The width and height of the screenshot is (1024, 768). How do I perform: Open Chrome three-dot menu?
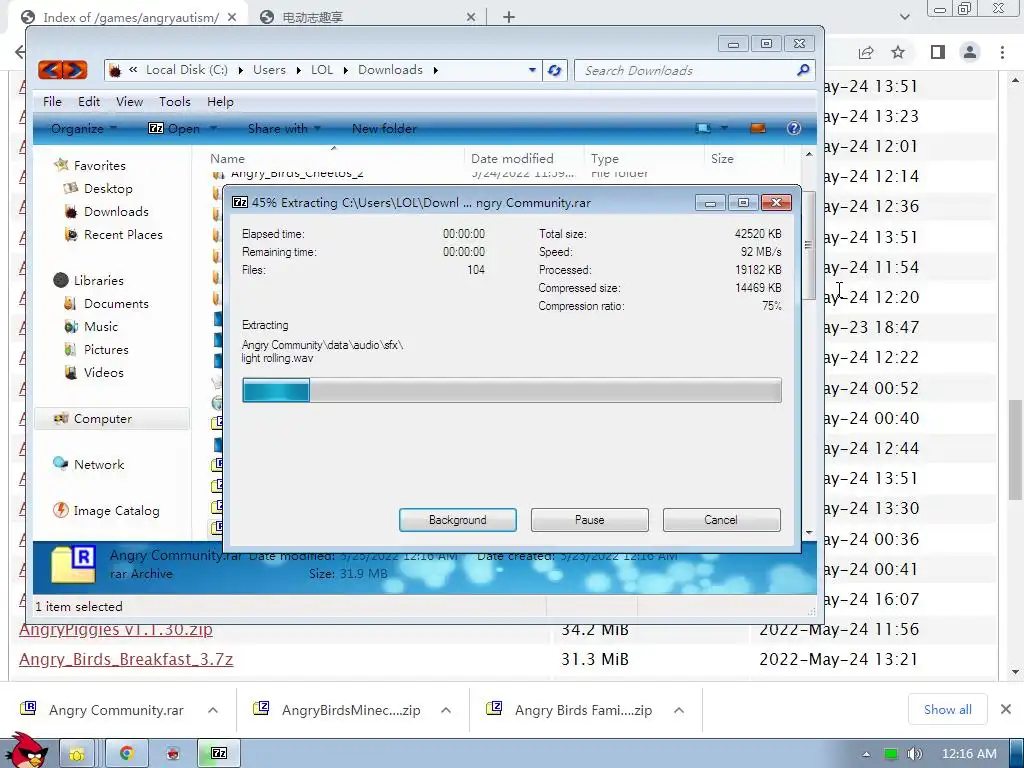tap(1002, 52)
